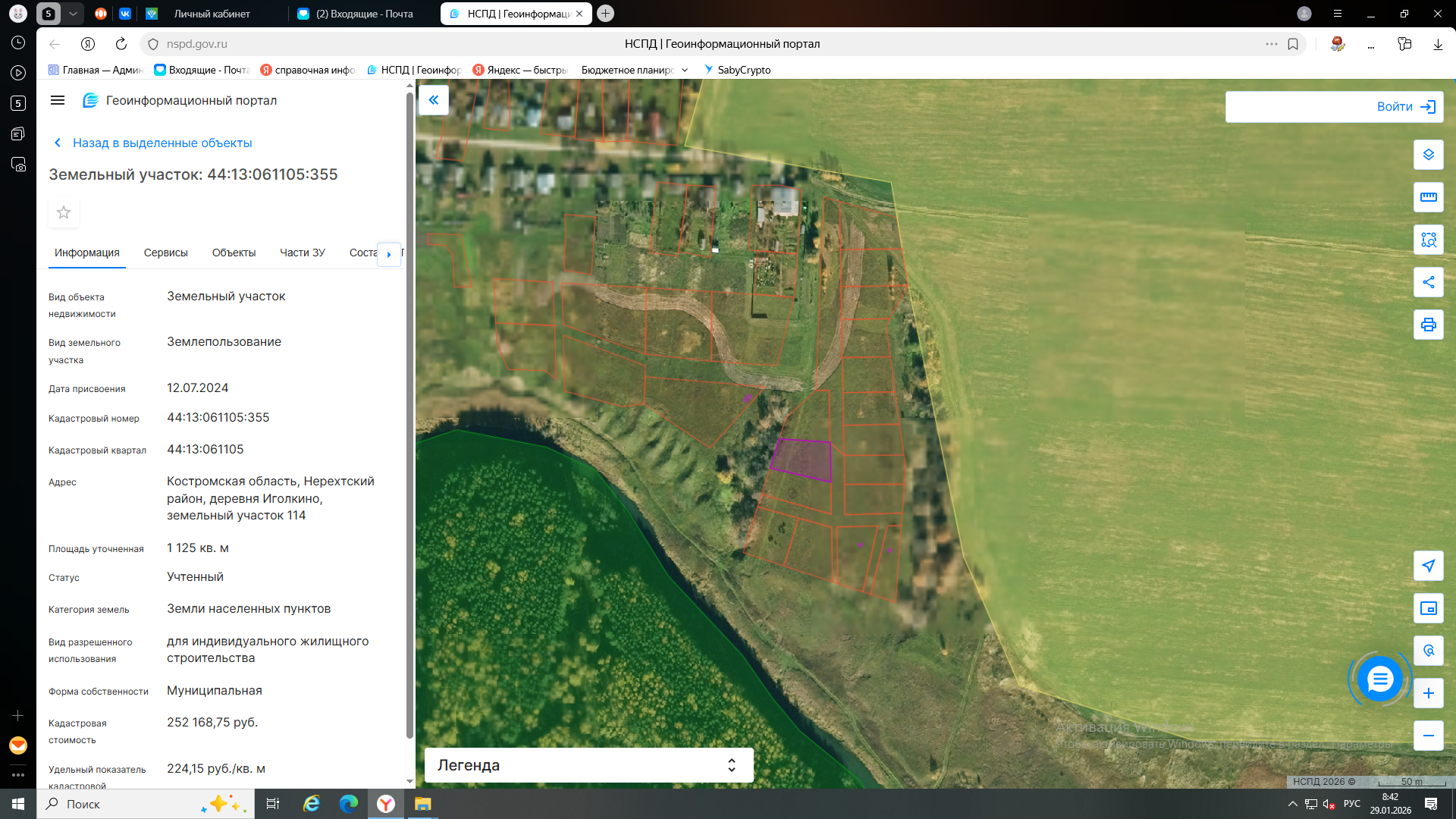
Task: Print the map using the printer icon
Action: pyautogui.click(x=1429, y=325)
